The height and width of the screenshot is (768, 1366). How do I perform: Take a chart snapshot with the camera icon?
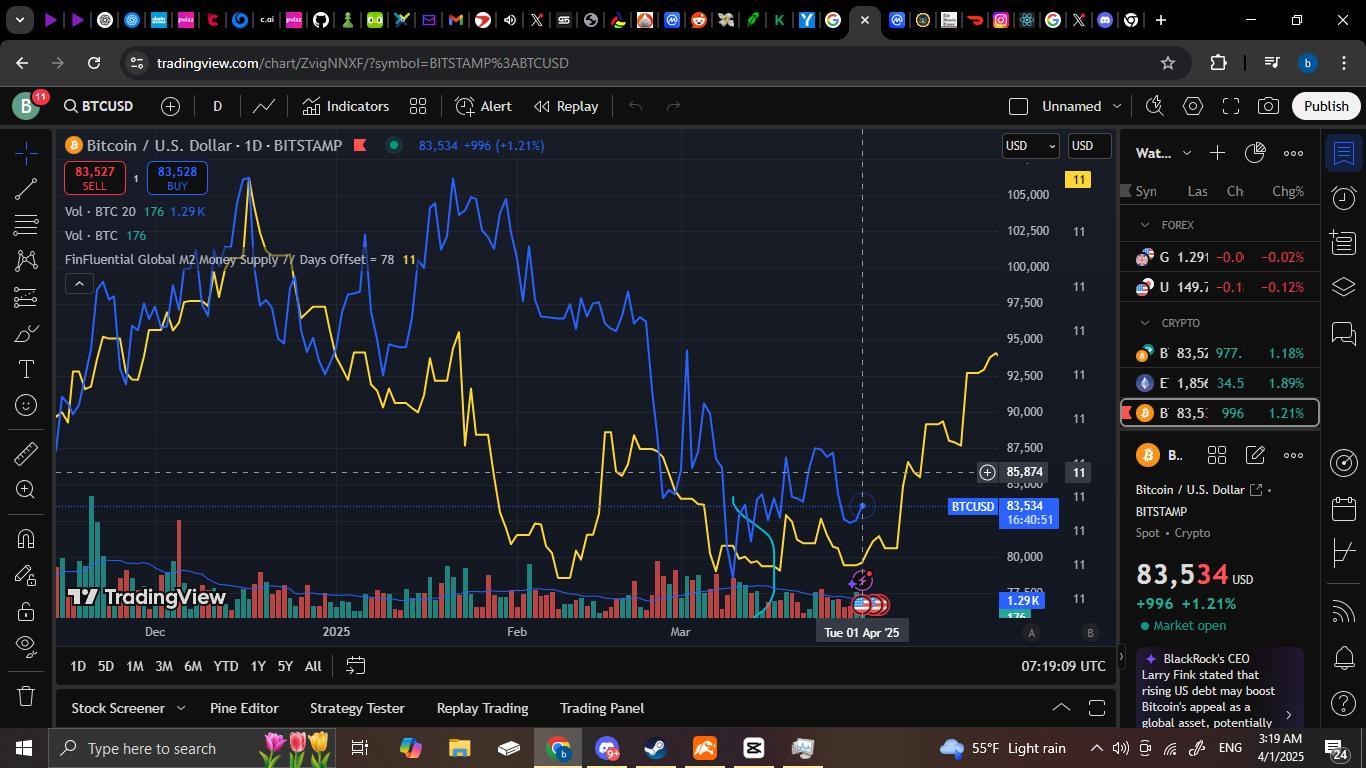click(1269, 106)
